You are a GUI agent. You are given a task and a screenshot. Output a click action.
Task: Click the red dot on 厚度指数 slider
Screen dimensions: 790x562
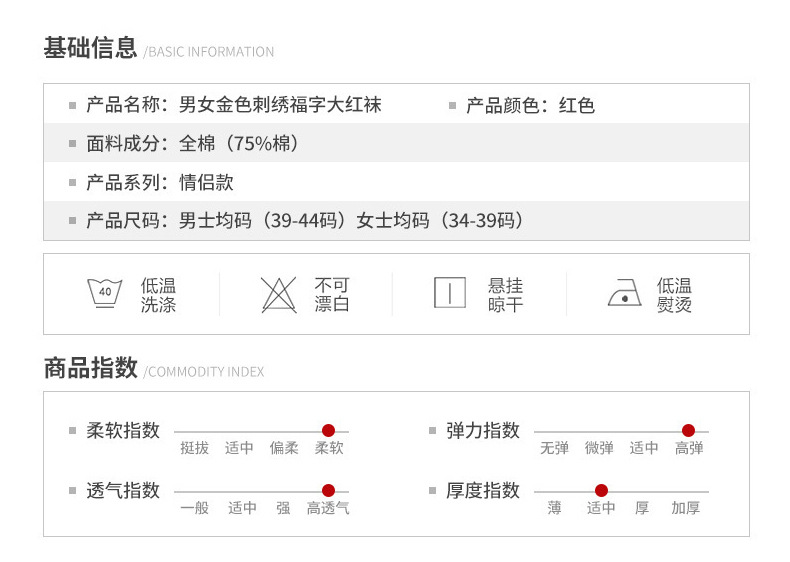[x=601, y=491]
